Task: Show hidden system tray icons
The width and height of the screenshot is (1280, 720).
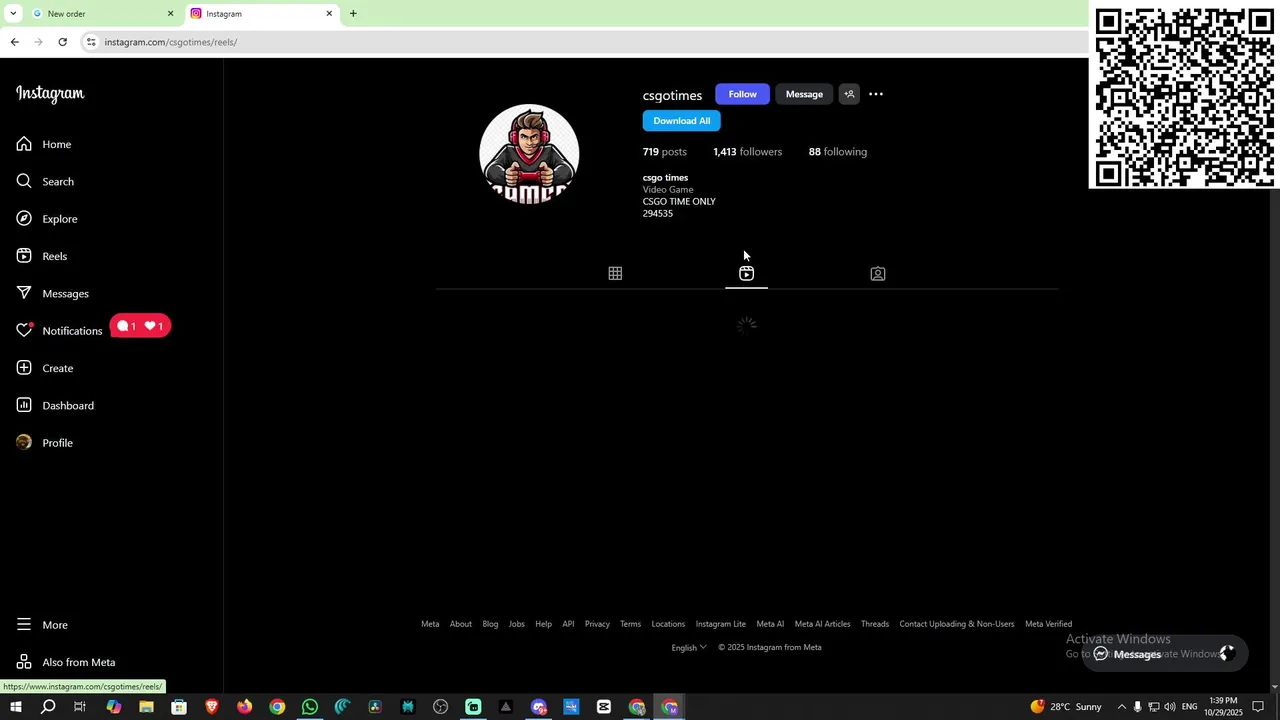Action: (1121, 707)
